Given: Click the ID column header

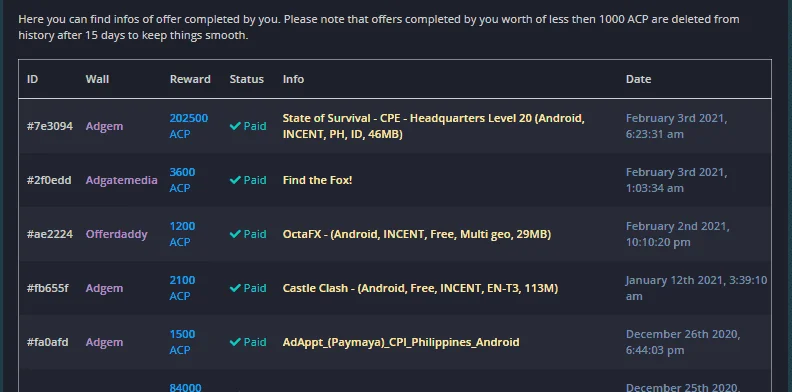Looking at the screenshot, I should 32,79.
